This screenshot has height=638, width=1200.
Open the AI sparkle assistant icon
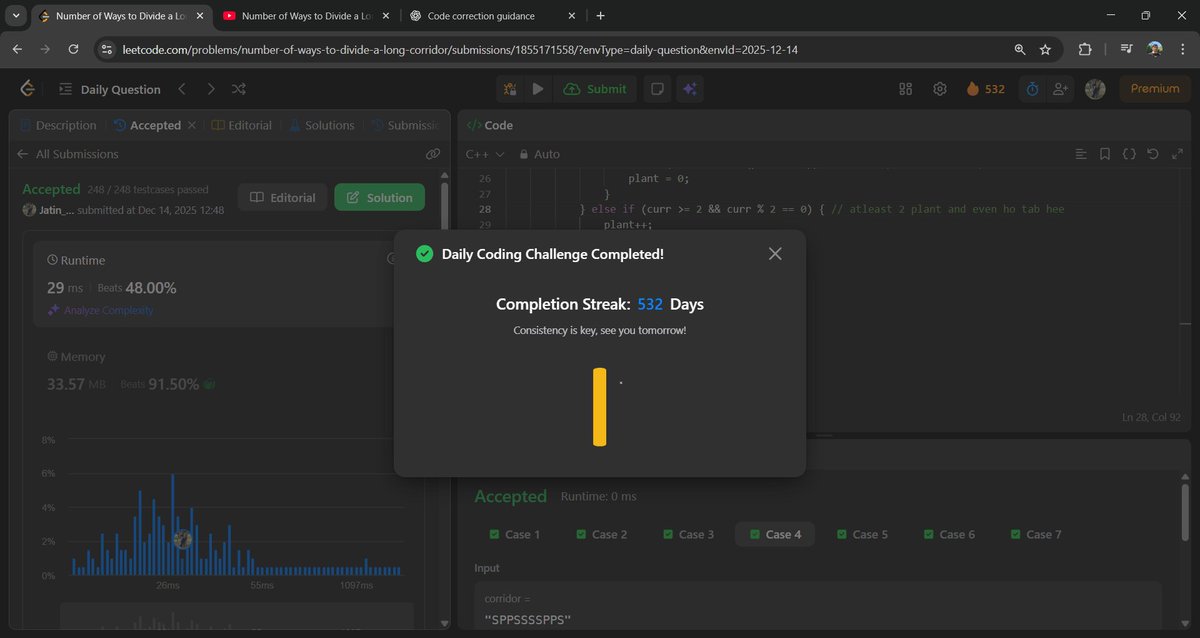(689, 89)
